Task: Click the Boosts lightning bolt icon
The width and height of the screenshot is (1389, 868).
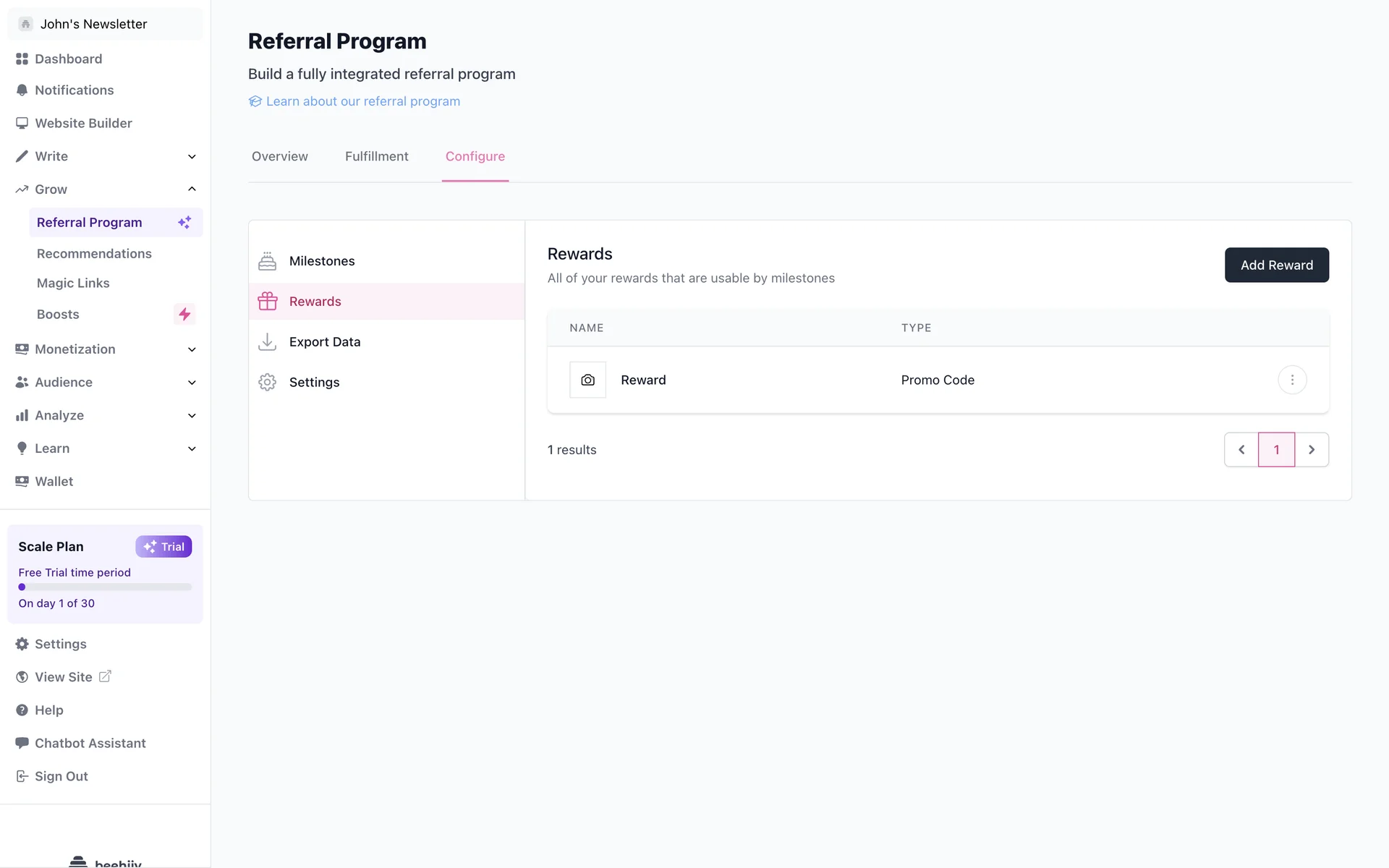Action: pos(184,314)
